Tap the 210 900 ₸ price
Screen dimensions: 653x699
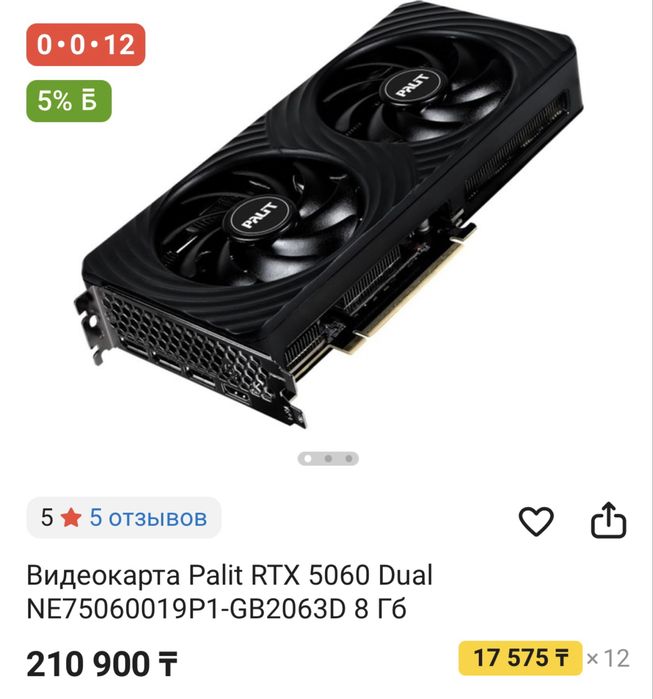coord(102,664)
